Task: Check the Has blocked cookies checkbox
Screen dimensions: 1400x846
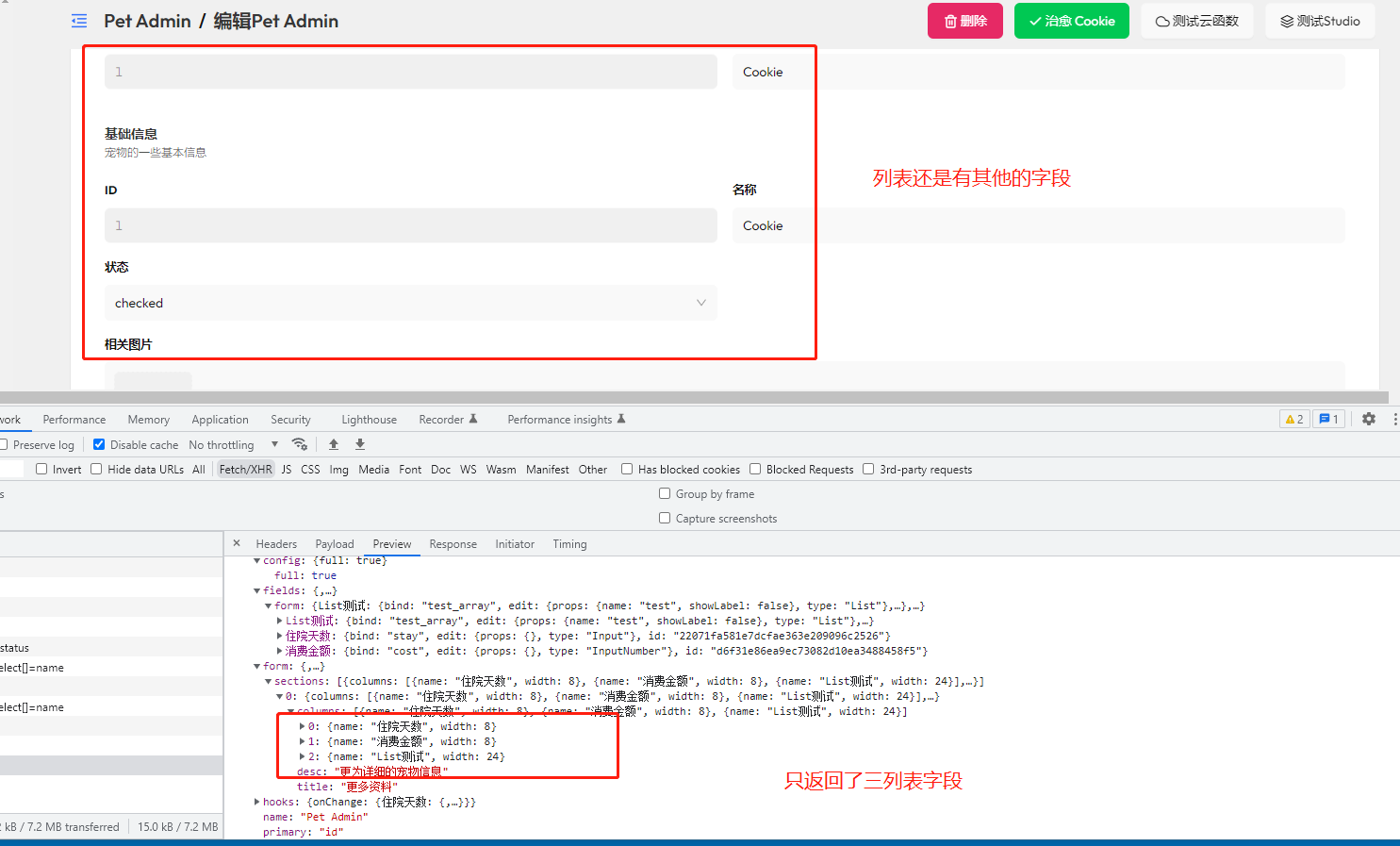Action: click(x=627, y=469)
